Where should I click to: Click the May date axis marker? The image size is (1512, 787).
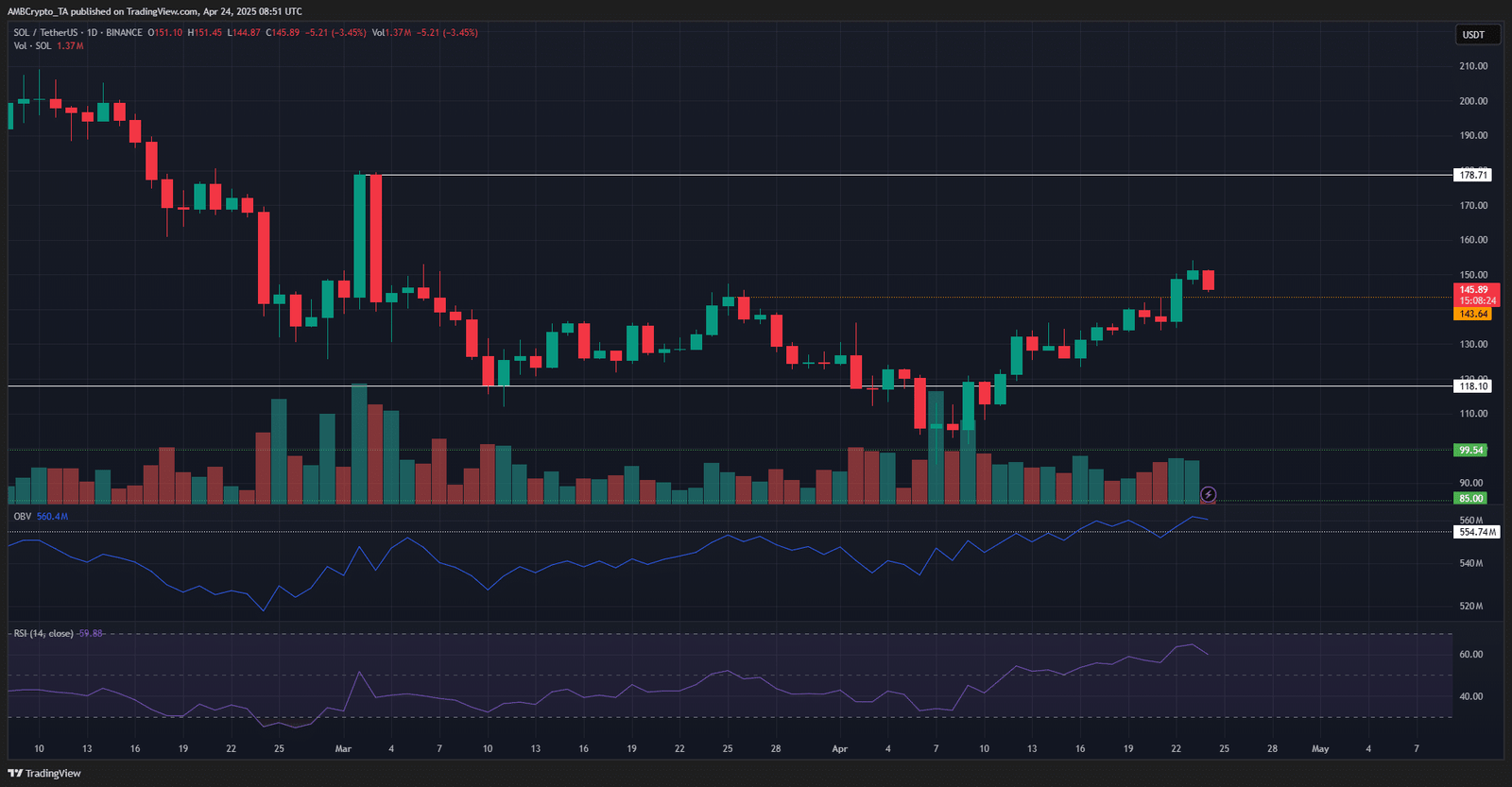coord(1320,748)
